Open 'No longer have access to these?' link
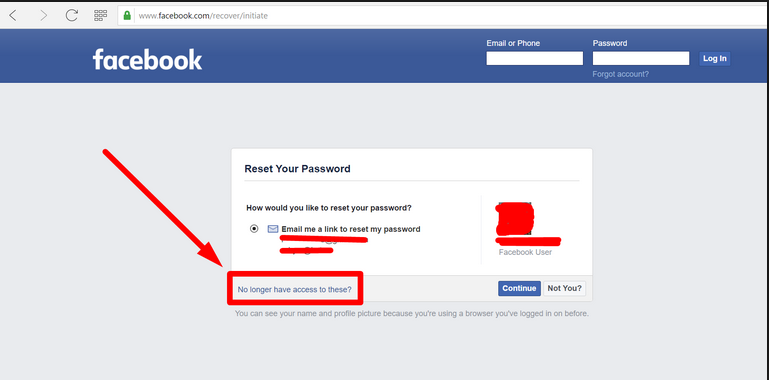This screenshot has width=769, height=380. point(295,289)
